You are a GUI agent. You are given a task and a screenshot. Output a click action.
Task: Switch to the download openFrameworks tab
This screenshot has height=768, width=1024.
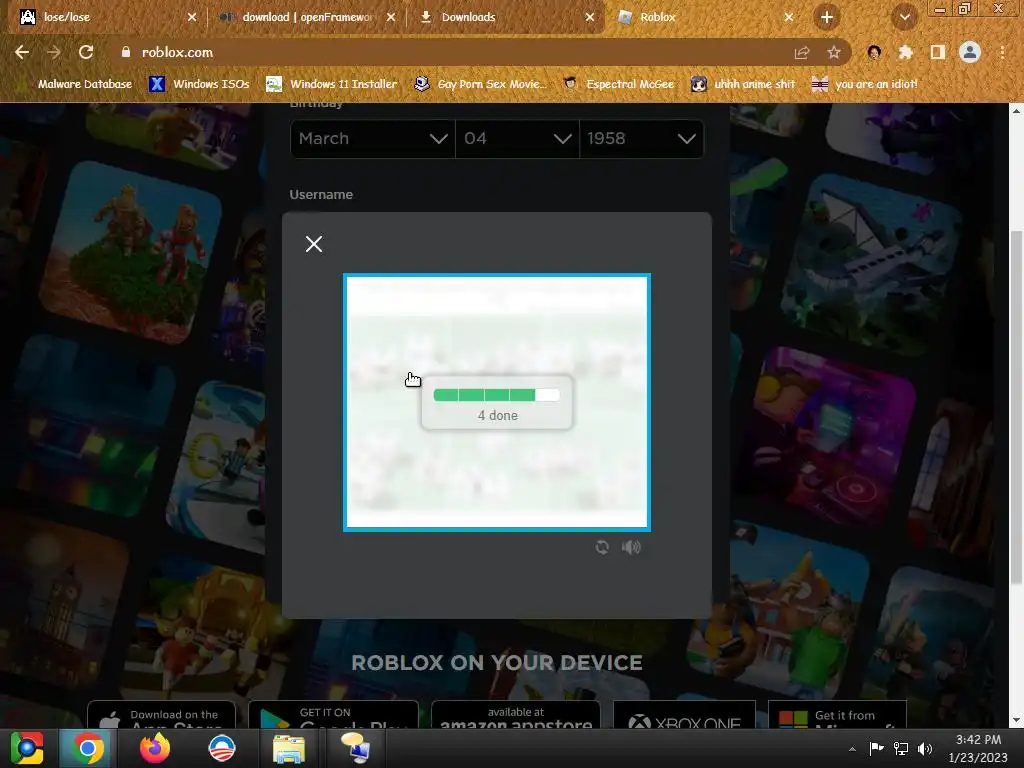[307, 17]
